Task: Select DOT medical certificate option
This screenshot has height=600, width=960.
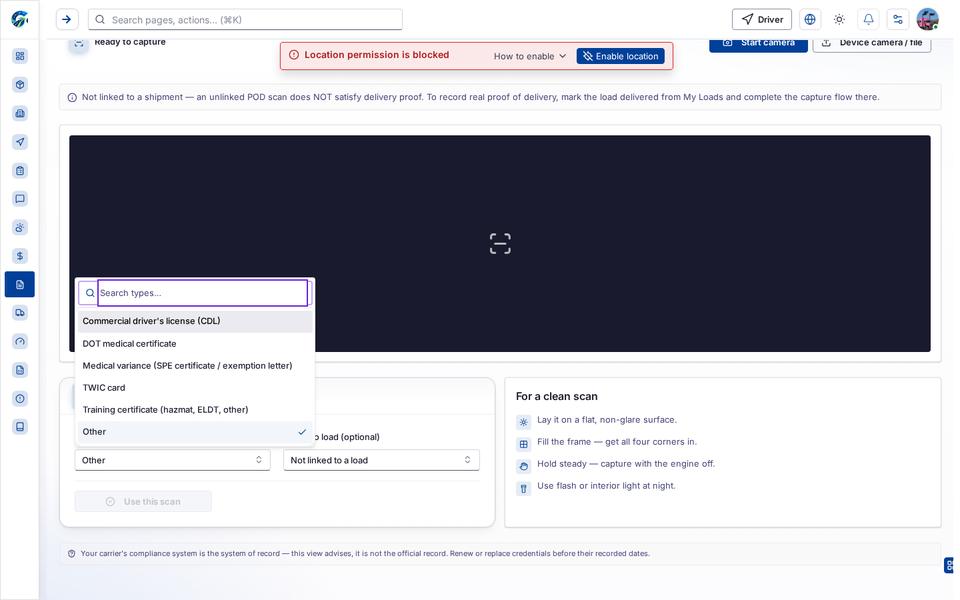Action: coord(195,343)
